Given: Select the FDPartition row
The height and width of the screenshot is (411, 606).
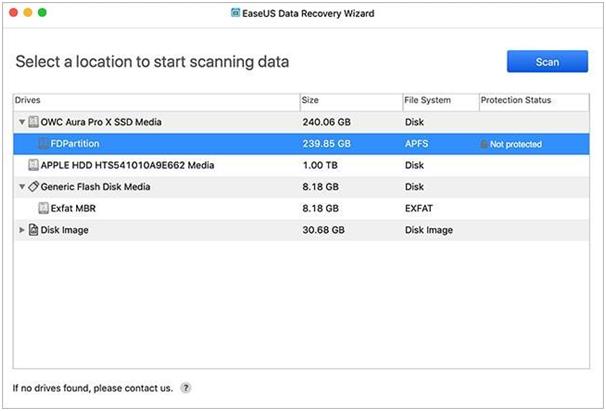Looking at the screenshot, I should click(301, 144).
